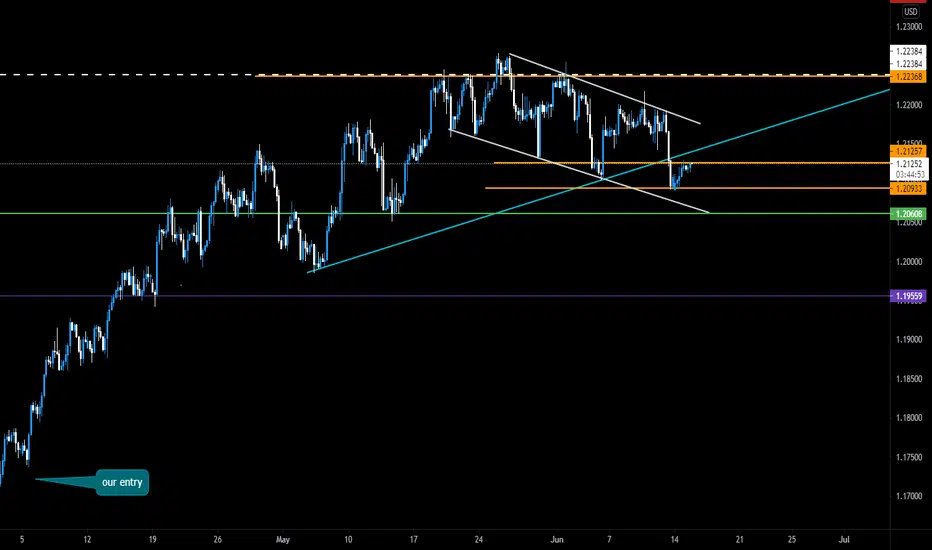Click the 03:44:53 bar countdown timer
The height and width of the screenshot is (550, 932).
pyautogui.click(x=909, y=174)
